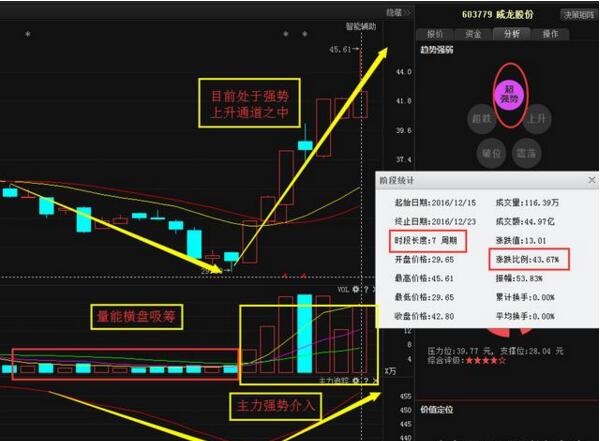Screen dimensions: 600x441
Task: Close the 阶段统计 statistics dialog
Action: point(592,180)
